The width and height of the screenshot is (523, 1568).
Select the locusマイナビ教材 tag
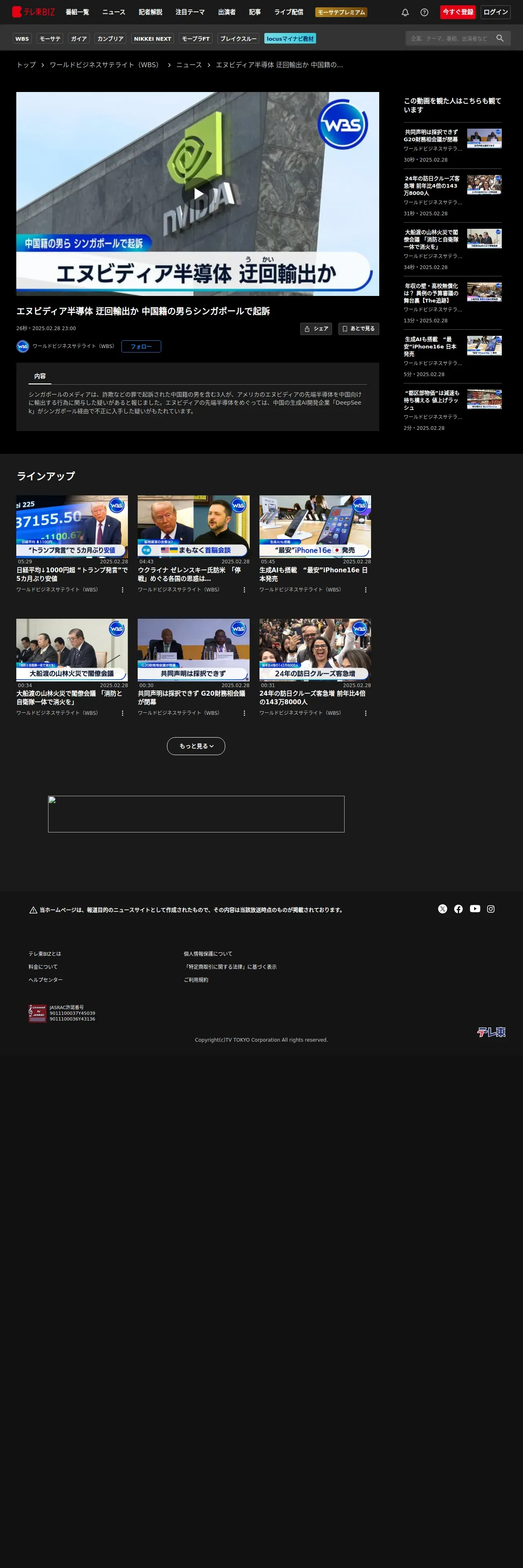[x=290, y=38]
